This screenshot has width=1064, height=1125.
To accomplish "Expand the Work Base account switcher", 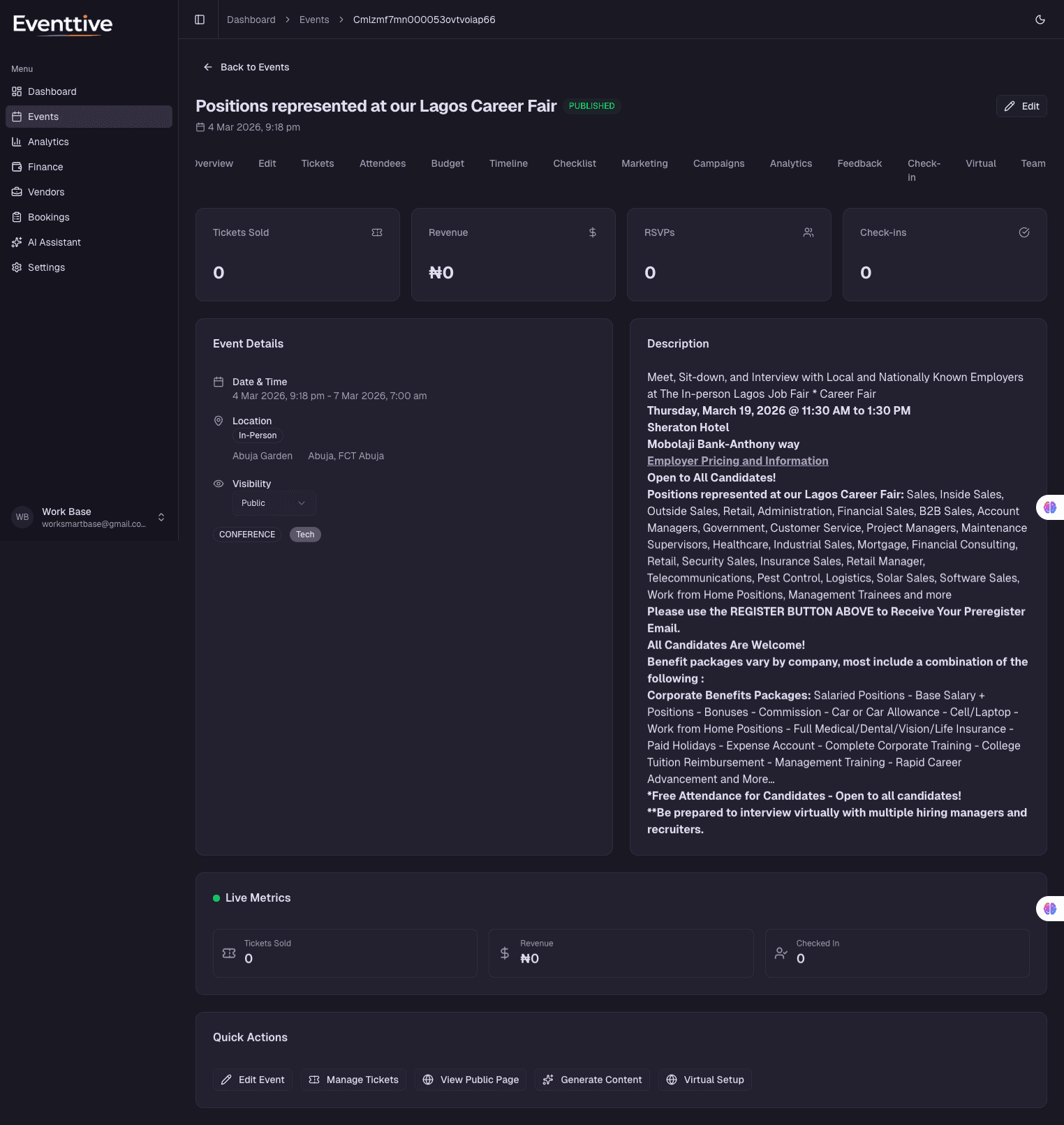I will click(x=161, y=517).
